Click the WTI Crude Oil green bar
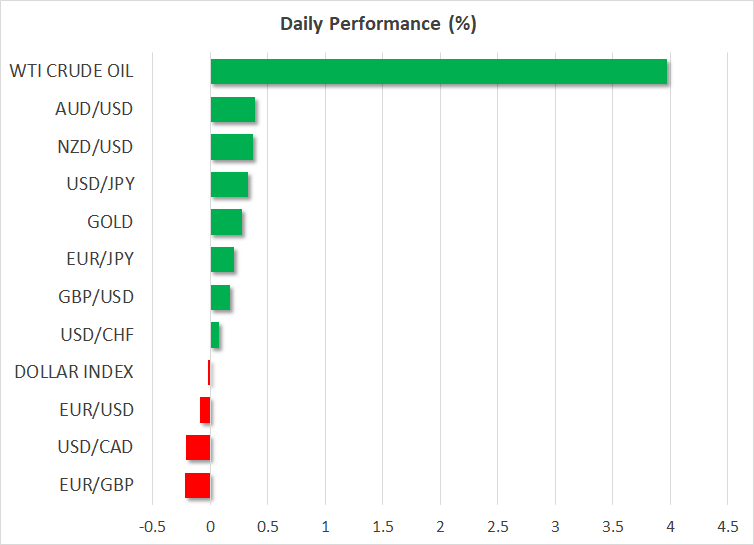754x545 pixels. pyautogui.click(x=438, y=72)
